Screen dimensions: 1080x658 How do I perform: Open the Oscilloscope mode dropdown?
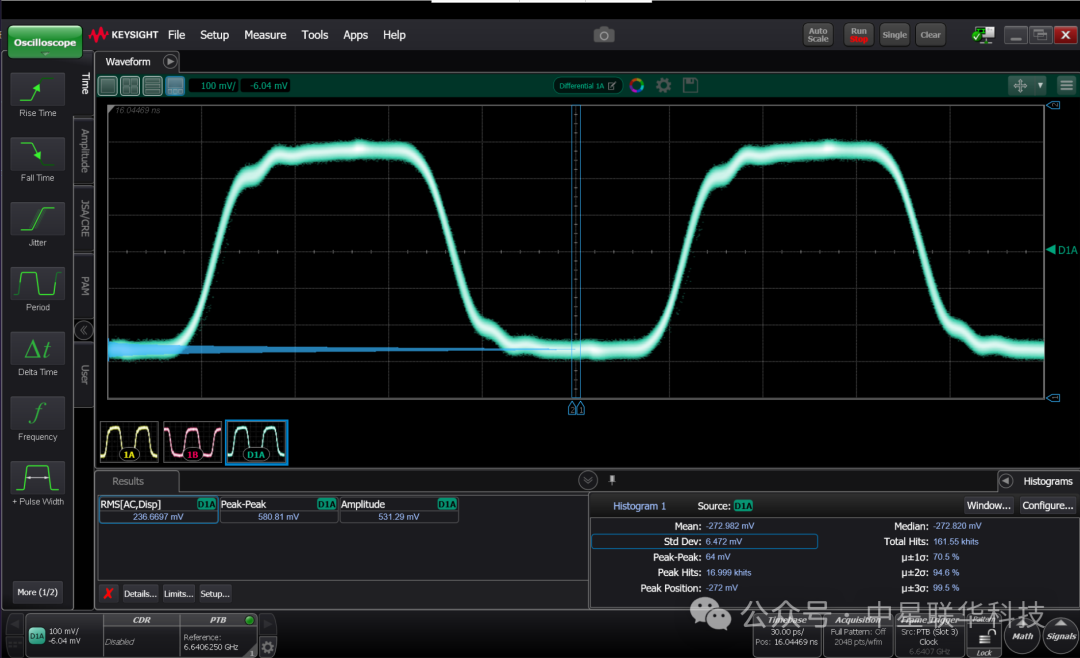tap(45, 43)
